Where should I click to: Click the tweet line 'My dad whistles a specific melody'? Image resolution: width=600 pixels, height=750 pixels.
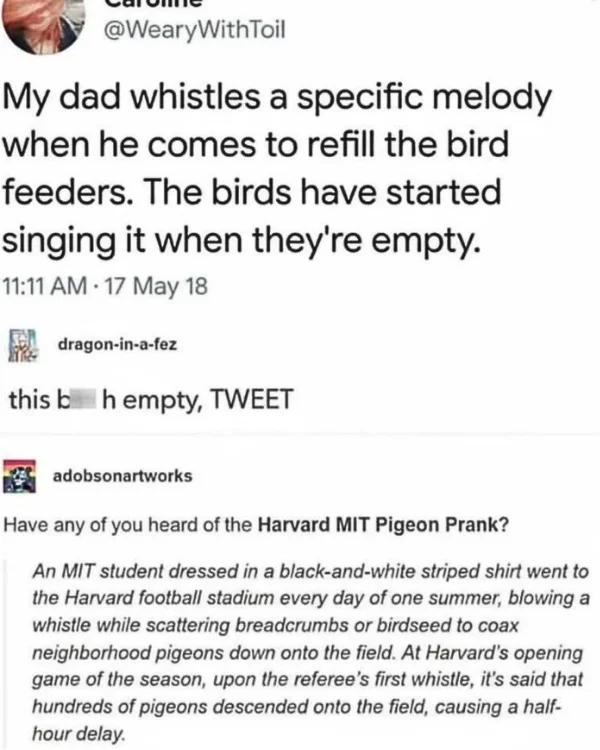pos(279,98)
